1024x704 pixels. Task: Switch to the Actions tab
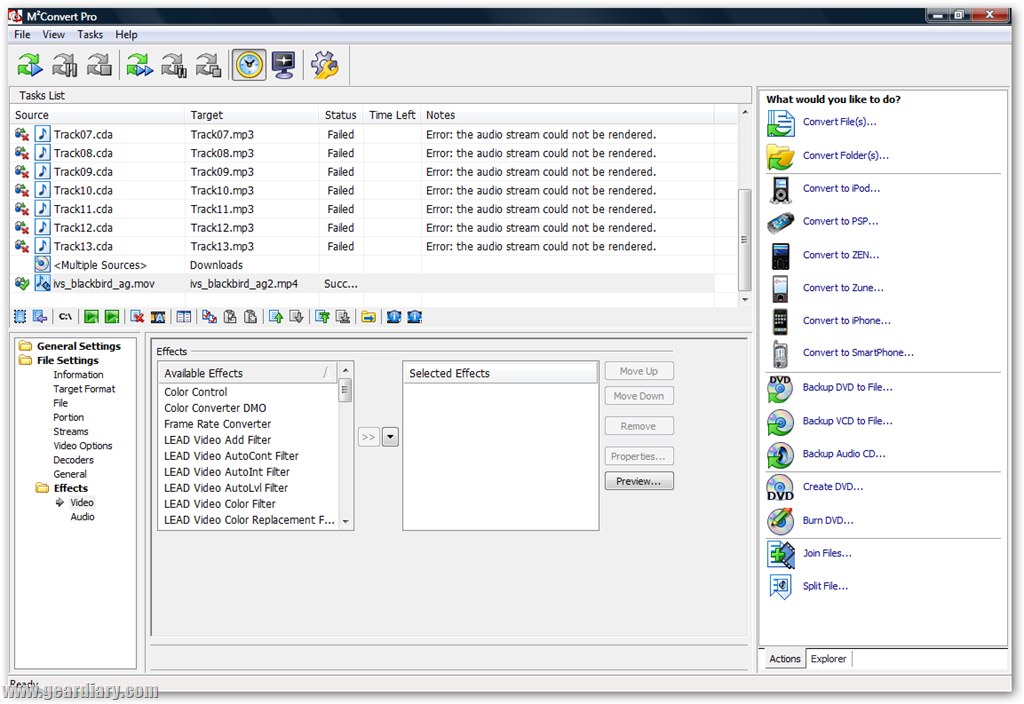click(x=784, y=659)
